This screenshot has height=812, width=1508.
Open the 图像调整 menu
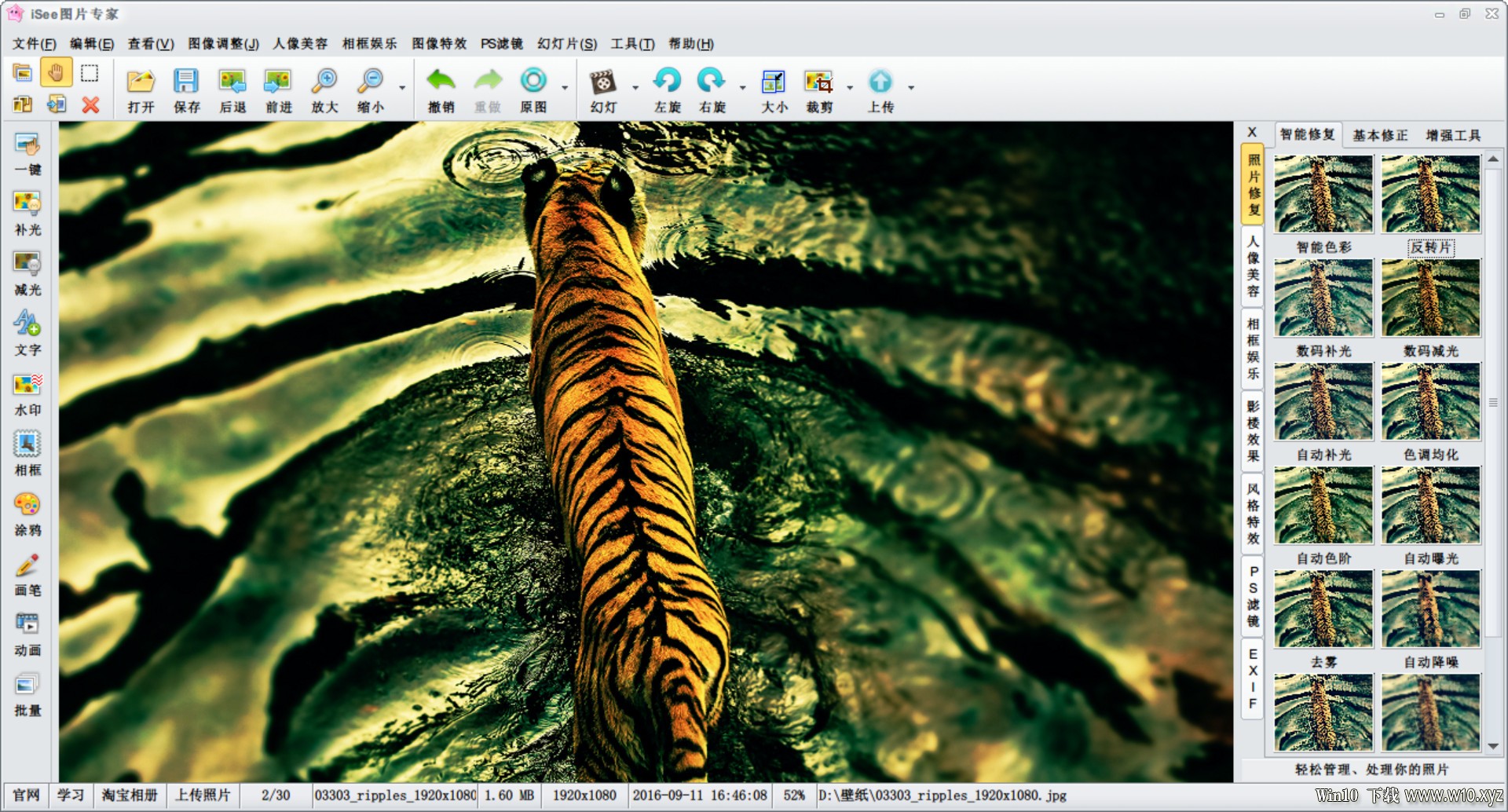(223, 44)
